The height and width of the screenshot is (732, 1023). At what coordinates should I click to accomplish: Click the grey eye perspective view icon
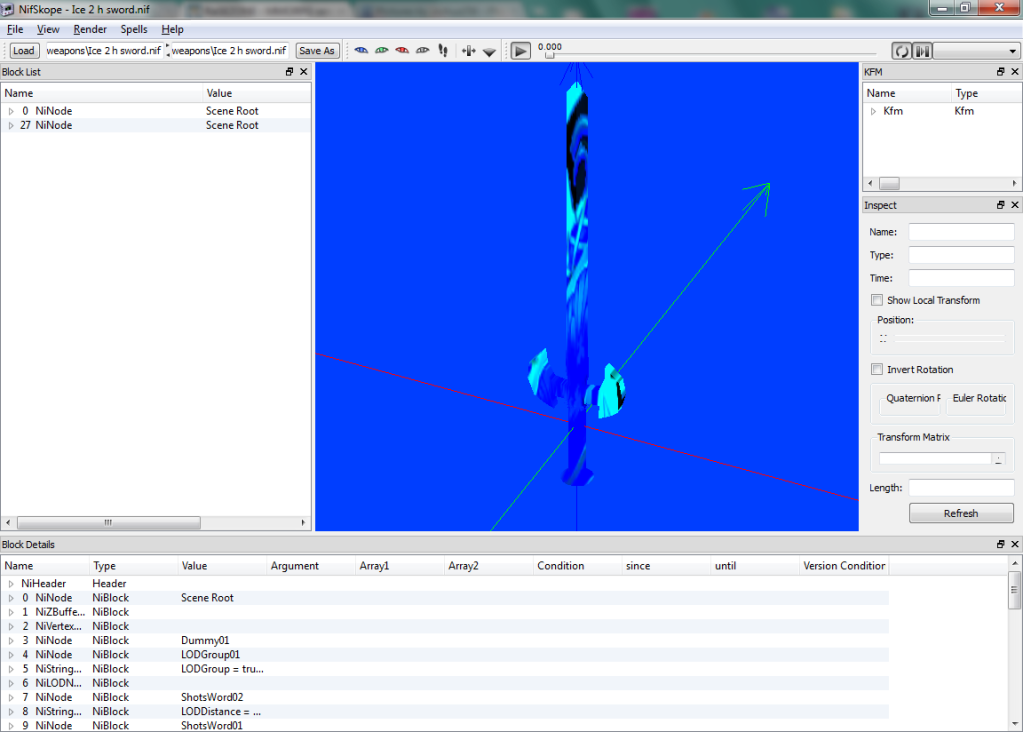click(422, 50)
